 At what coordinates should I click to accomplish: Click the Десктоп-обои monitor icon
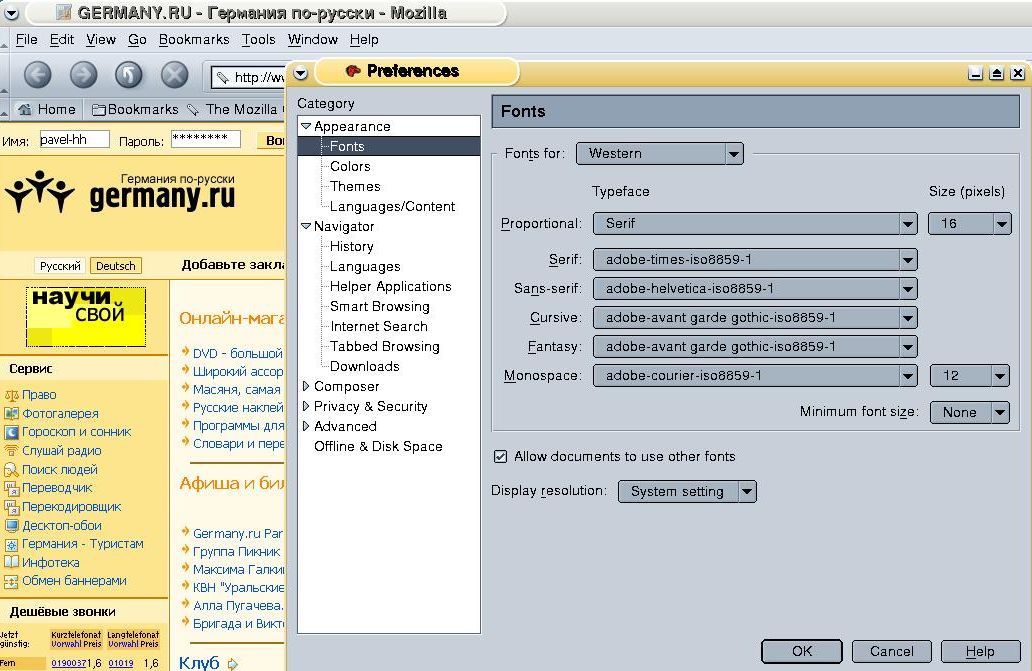11,526
